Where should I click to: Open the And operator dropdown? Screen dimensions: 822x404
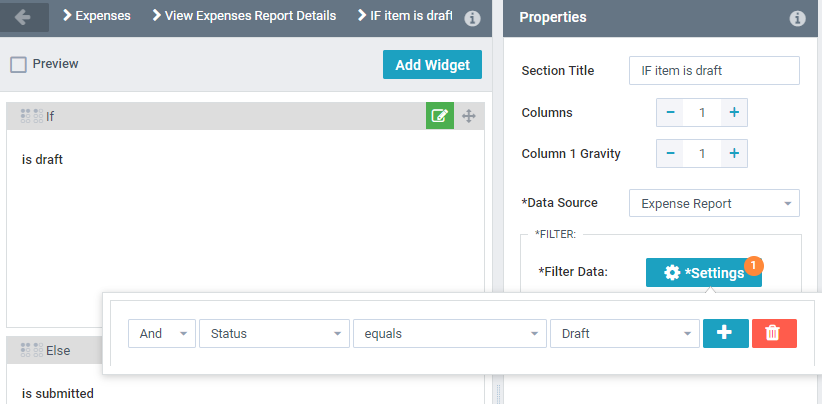161,334
